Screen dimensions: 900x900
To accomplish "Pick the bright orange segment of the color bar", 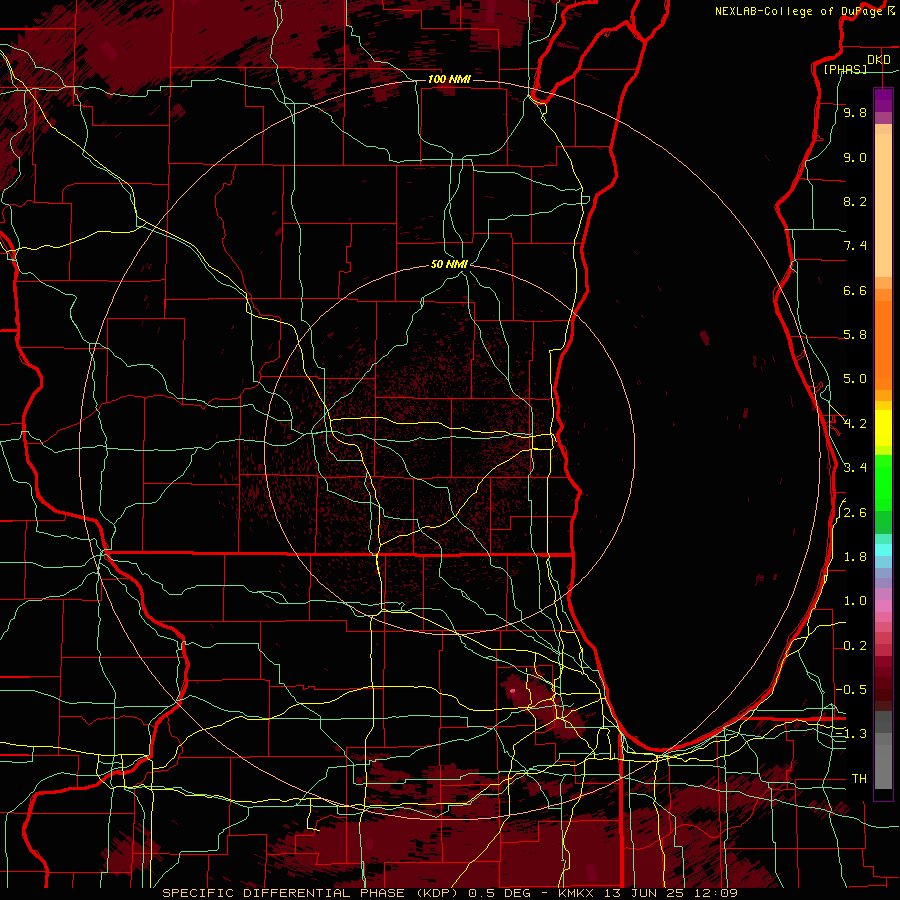I will point(883,345).
